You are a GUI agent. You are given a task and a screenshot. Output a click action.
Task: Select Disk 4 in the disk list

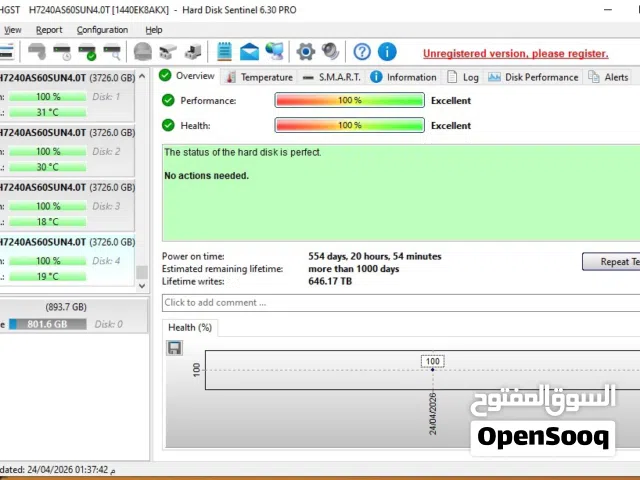pyautogui.click(x=67, y=260)
